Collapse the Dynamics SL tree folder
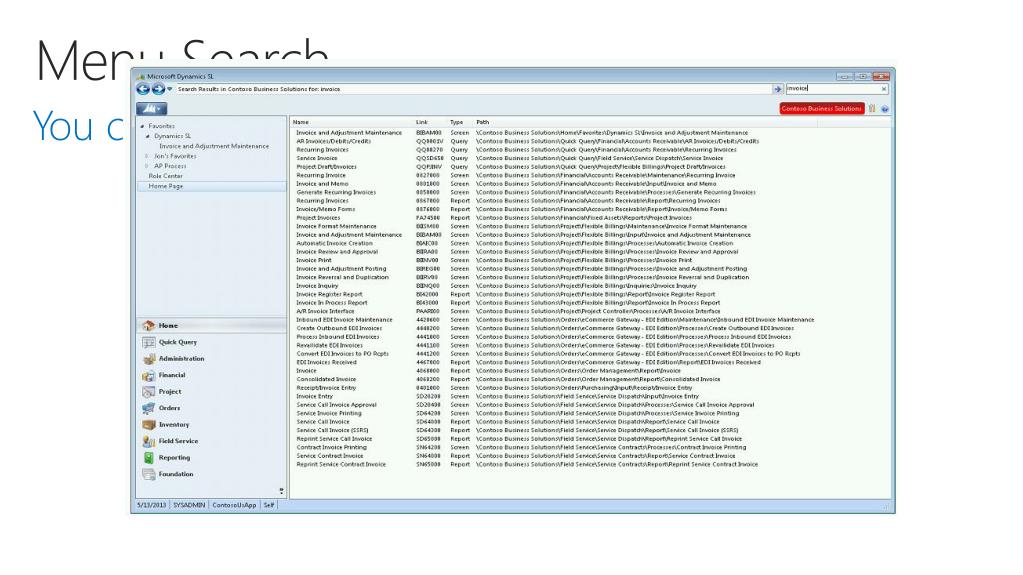1023x575 pixels. coord(148,136)
